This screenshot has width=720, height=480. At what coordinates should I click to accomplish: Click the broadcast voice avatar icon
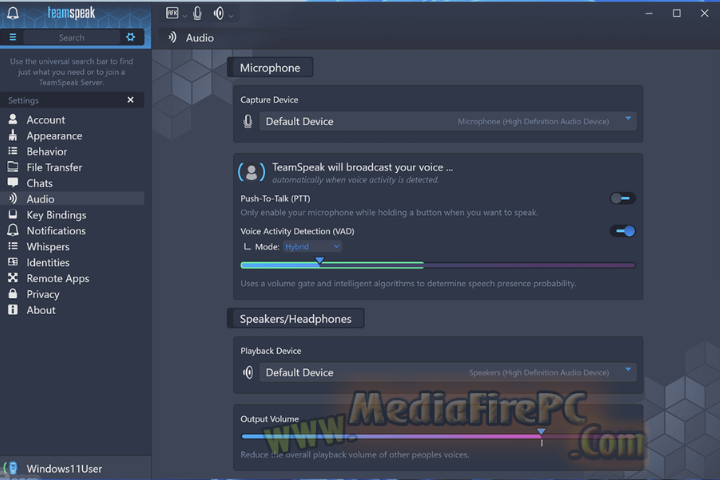pos(252,172)
